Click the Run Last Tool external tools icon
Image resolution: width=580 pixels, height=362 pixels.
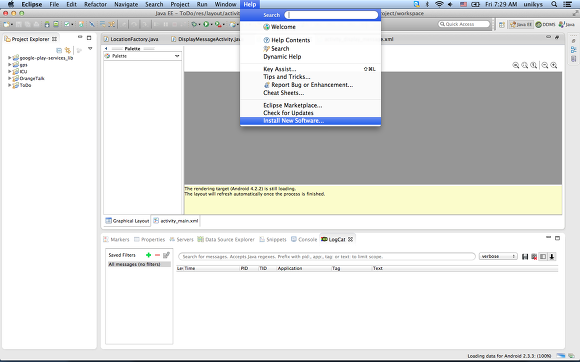click(x=218, y=24)
